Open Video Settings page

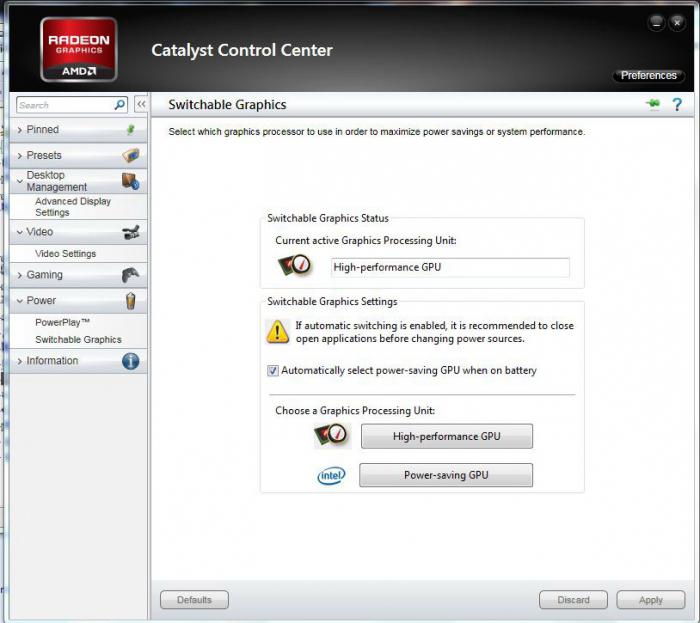point(66,253)
